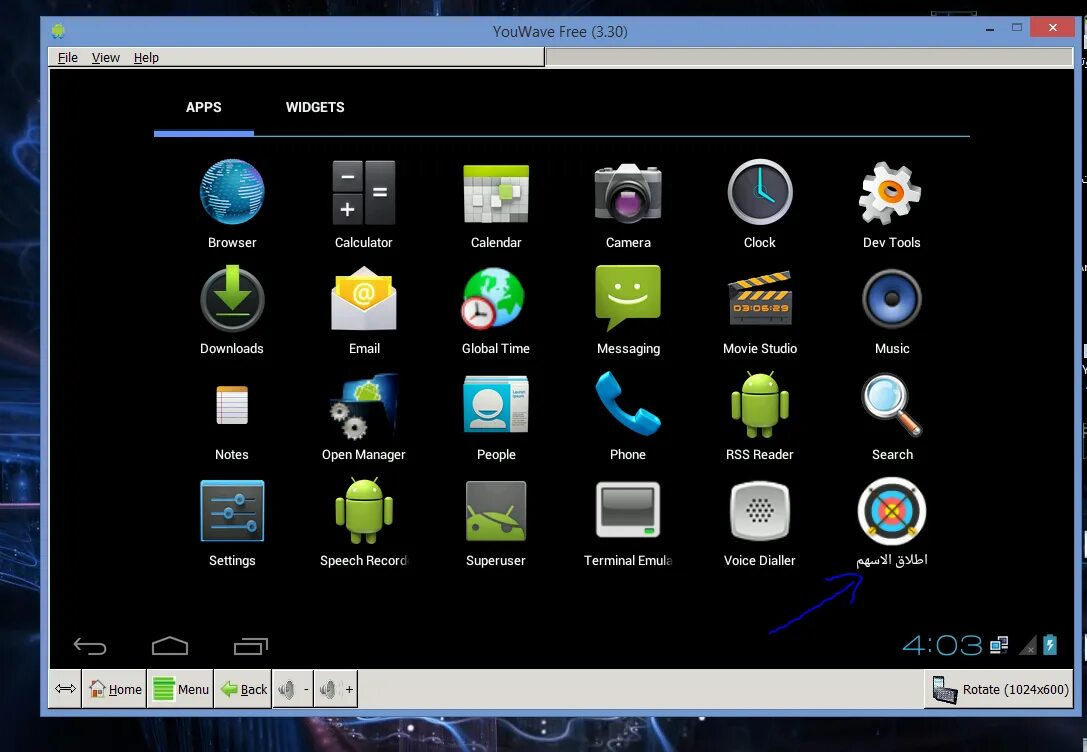The height and width of the screenshot is (752, 1087).
Task: Switch to the APPS tab
Action: pyautogui.click(x=203, y=107)
